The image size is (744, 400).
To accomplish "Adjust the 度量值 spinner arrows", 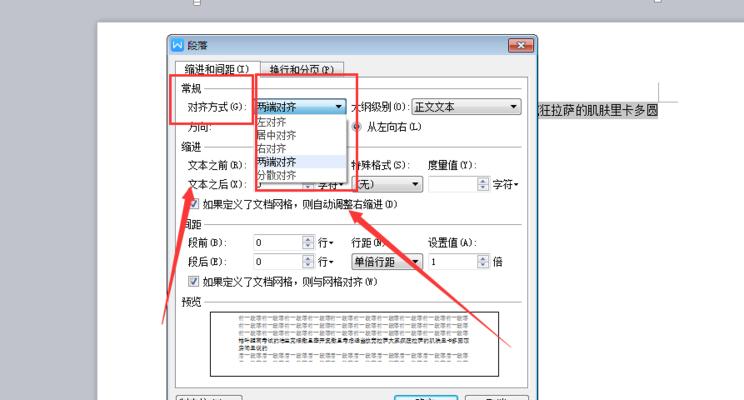I will click(483, 184).
